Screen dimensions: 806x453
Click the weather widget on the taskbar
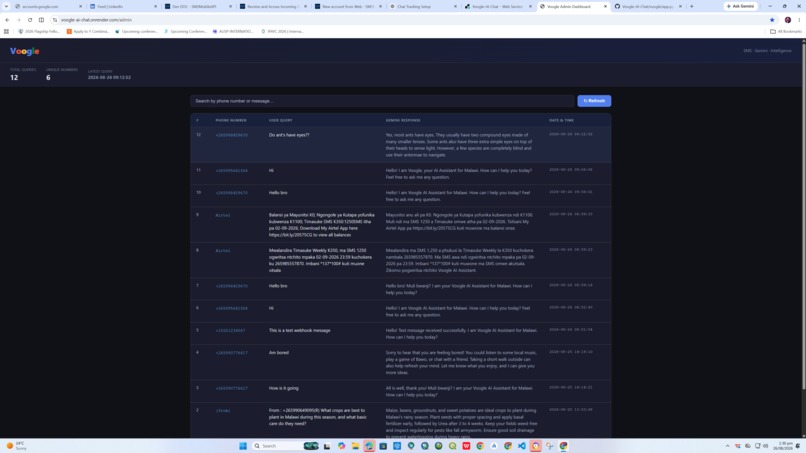point(16,446)
